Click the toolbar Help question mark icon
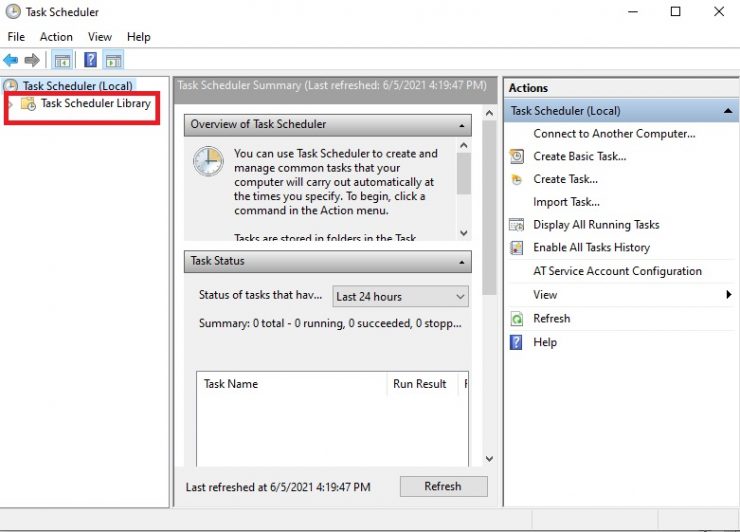 tap(90, 60)
